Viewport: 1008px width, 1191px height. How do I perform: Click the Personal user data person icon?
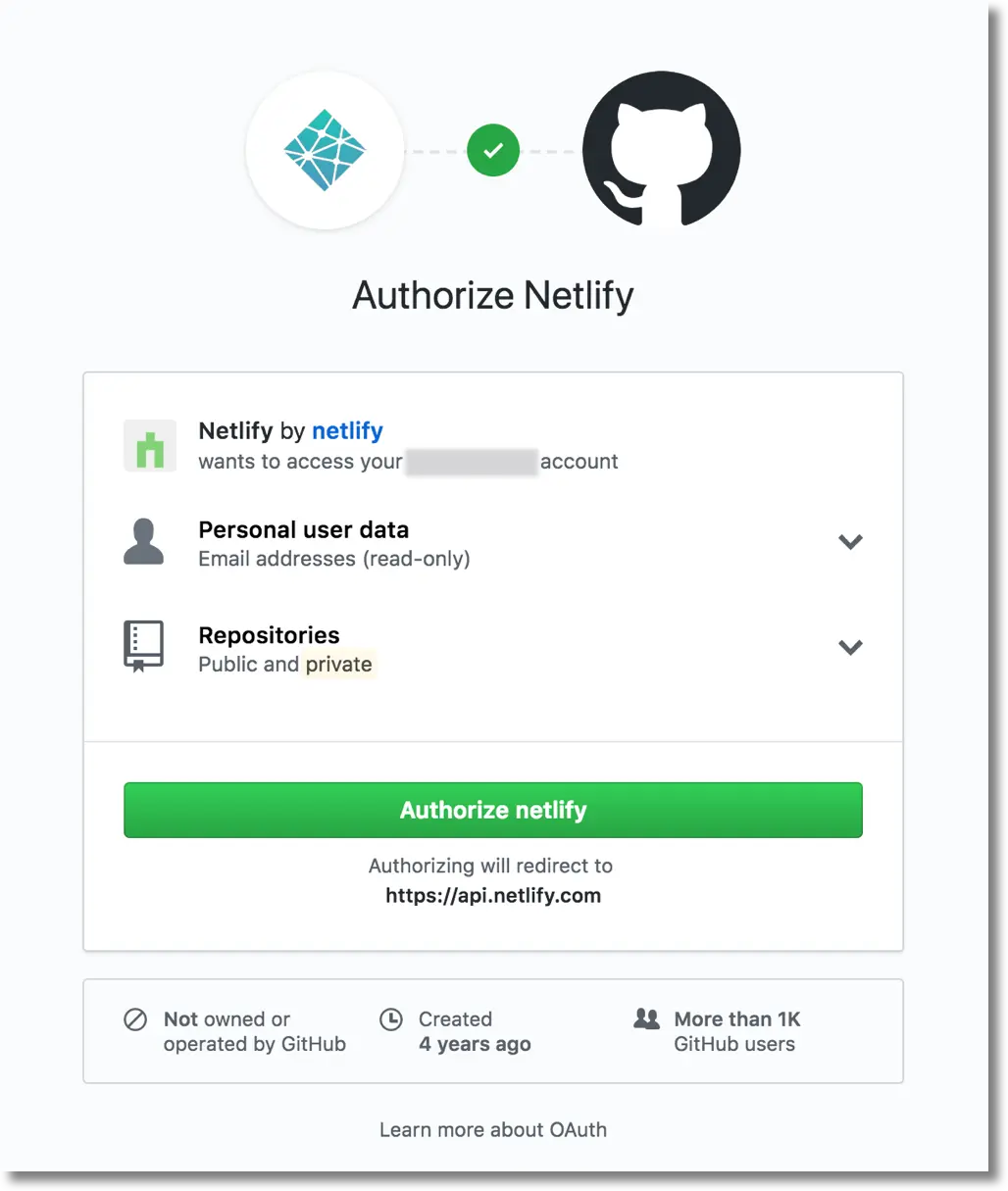(x=144, y=541)
